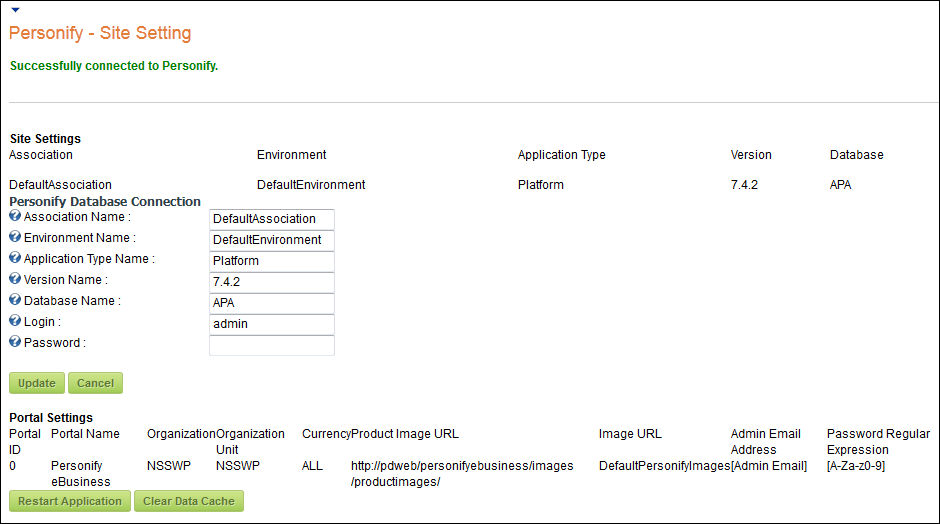The height and width of the screenshot is (524, 940).
Task: Click the Clear Data Cache button
Action: pos(189,501)
